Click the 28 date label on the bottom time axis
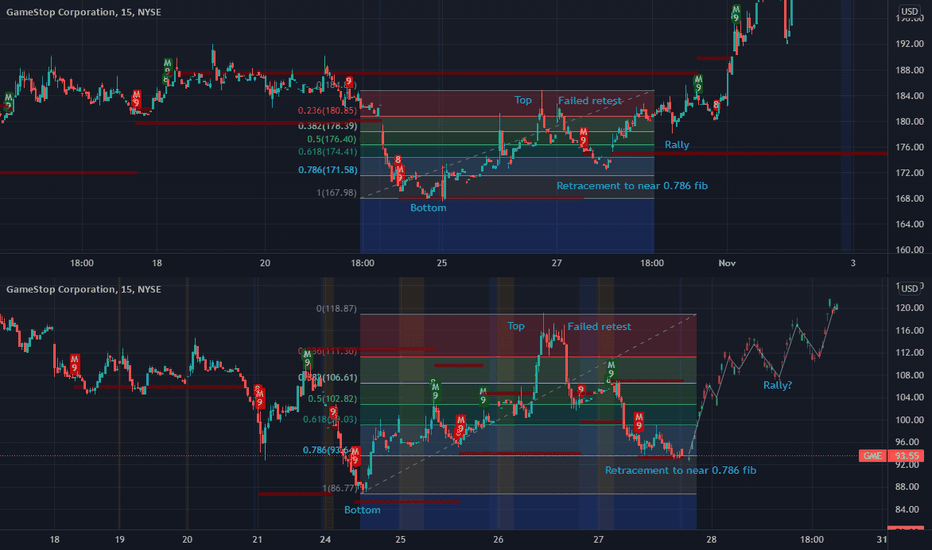 tap(711, 540)
